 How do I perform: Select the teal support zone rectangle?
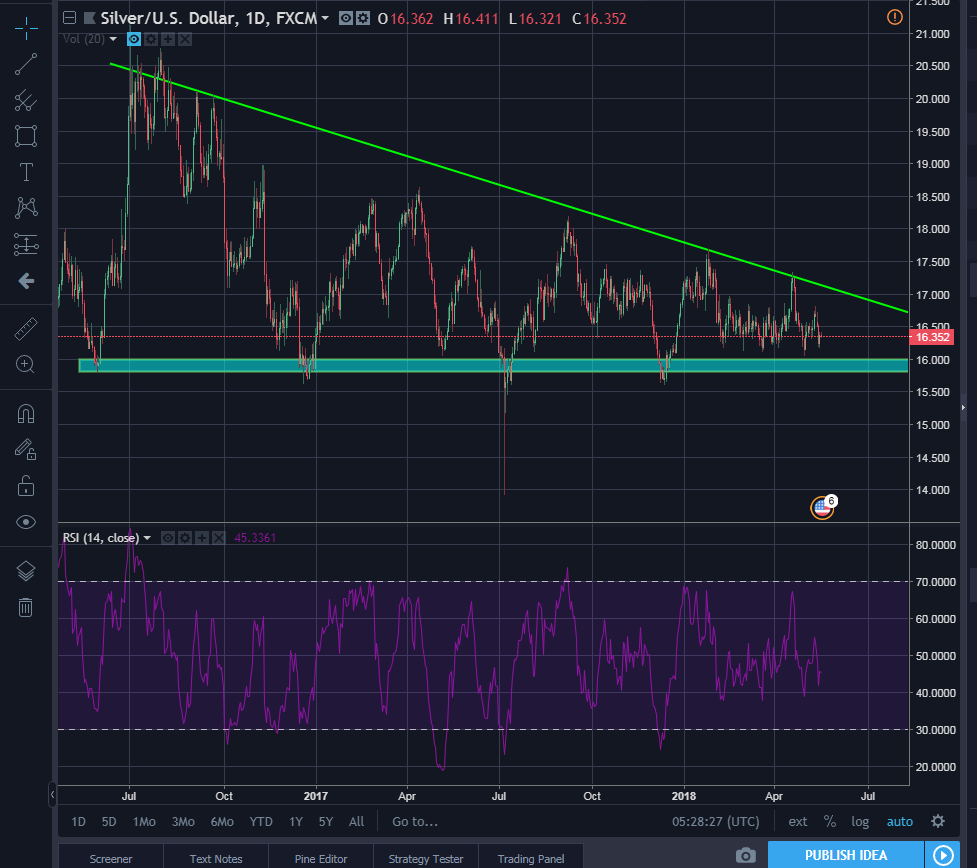pyautogui.click(x=493, y=365)
